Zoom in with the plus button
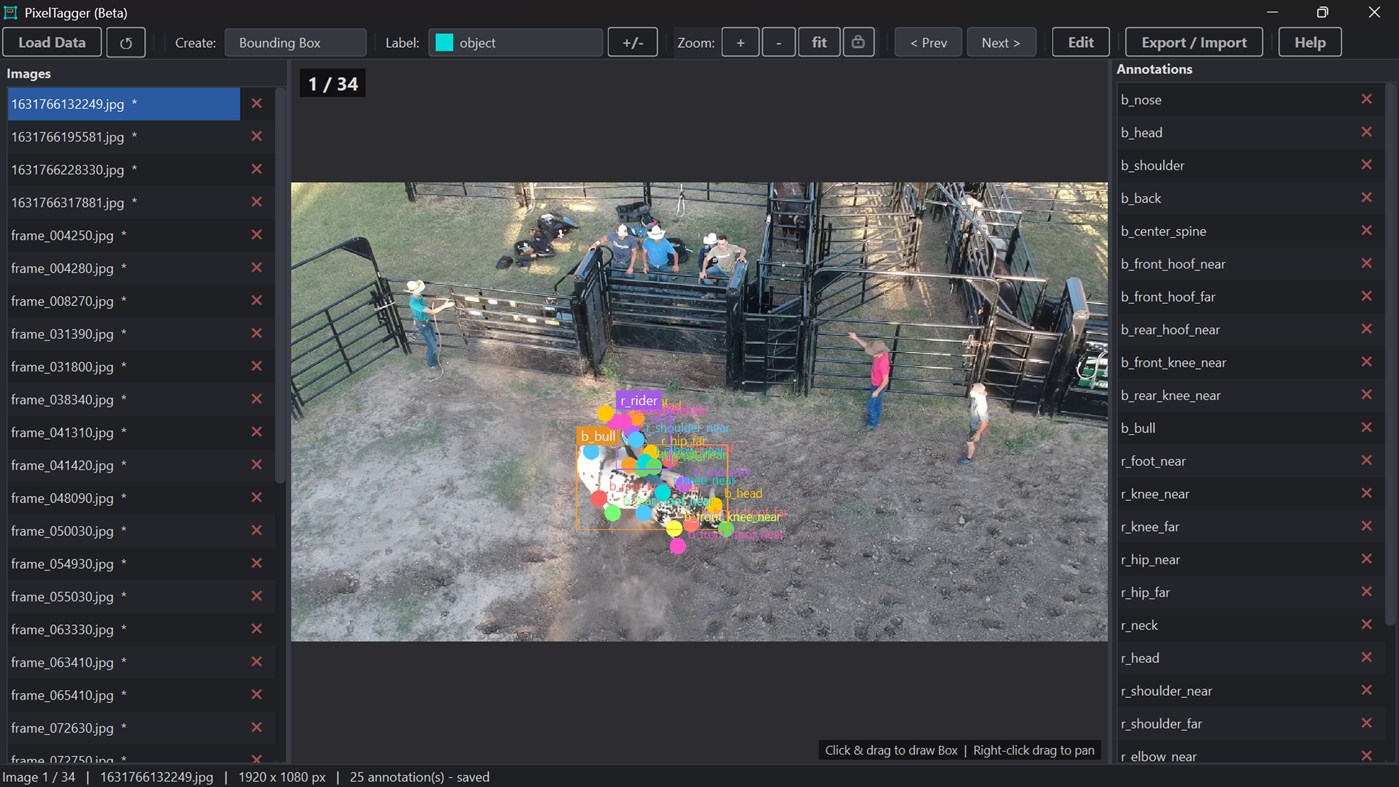Screen dimensions: 1399x787 pyautogui.click(x=740, y=43)
